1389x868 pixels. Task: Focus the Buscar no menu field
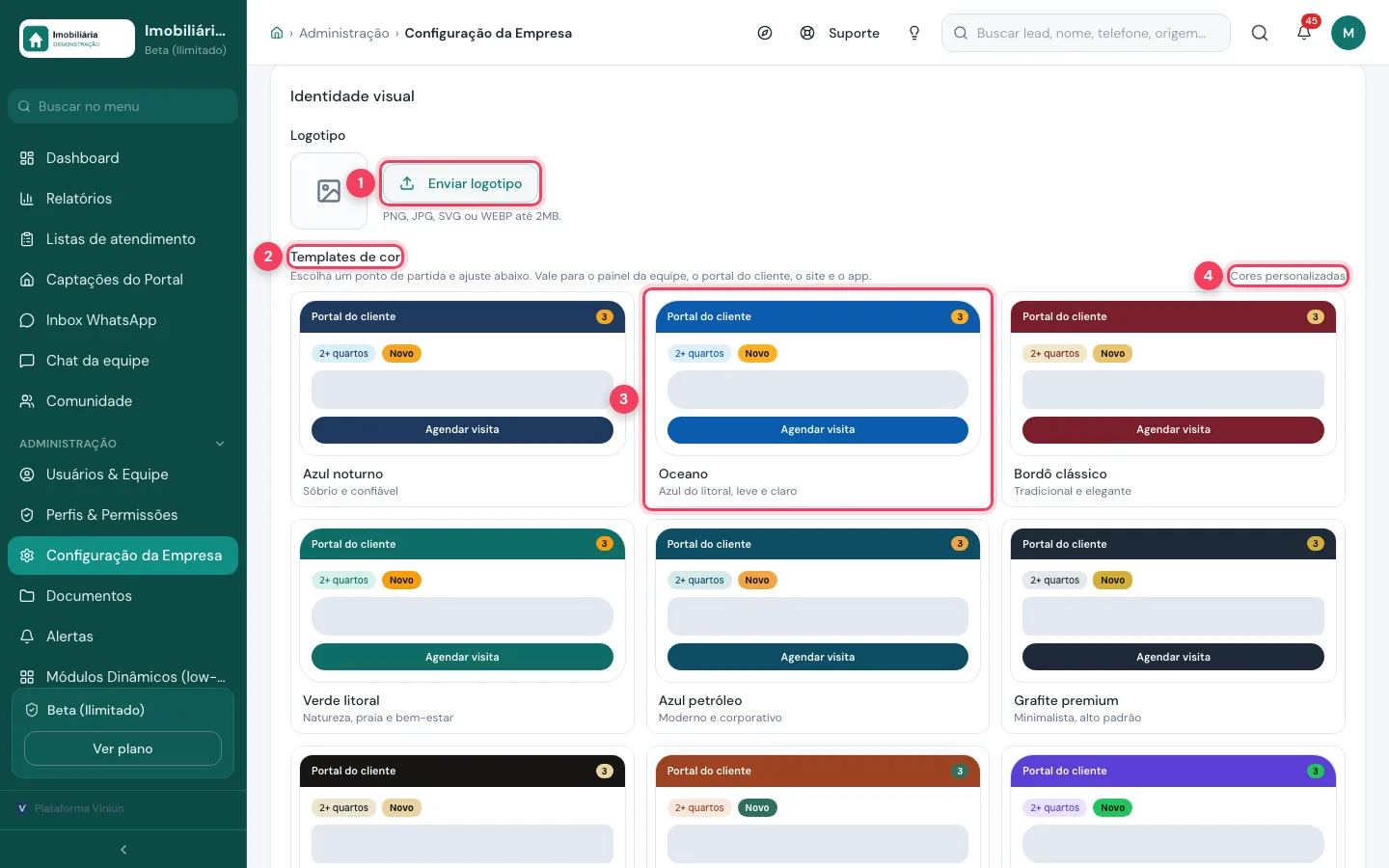pos(123,106)
